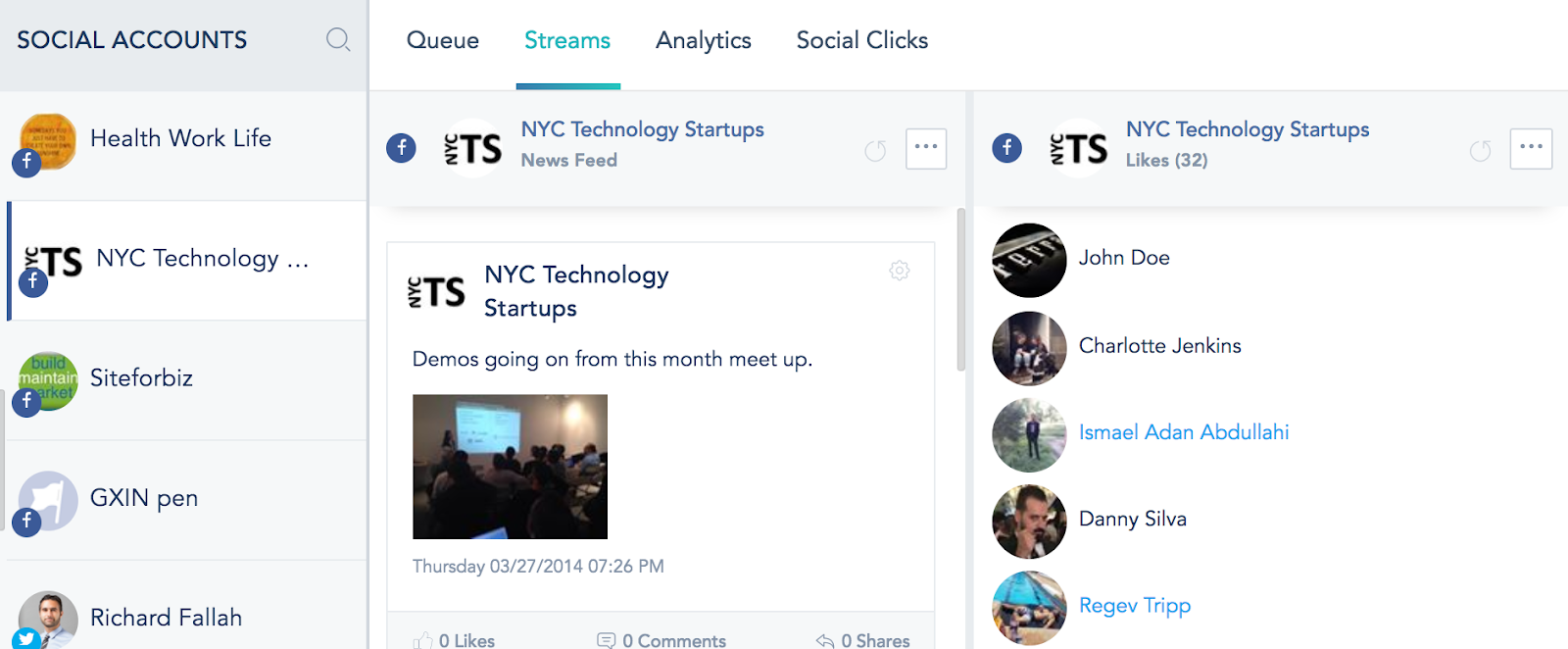1568x649 pixels.
Task: Open post settings gear icon
Action: point(900,271)
